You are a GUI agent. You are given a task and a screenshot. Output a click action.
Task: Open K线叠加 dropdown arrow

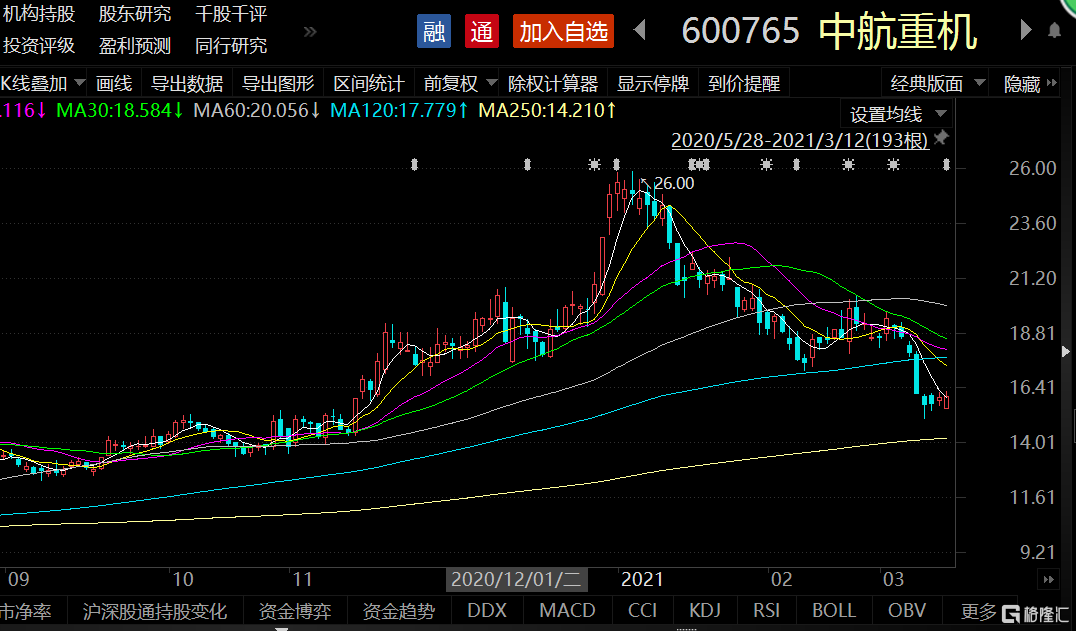(80, 83)
